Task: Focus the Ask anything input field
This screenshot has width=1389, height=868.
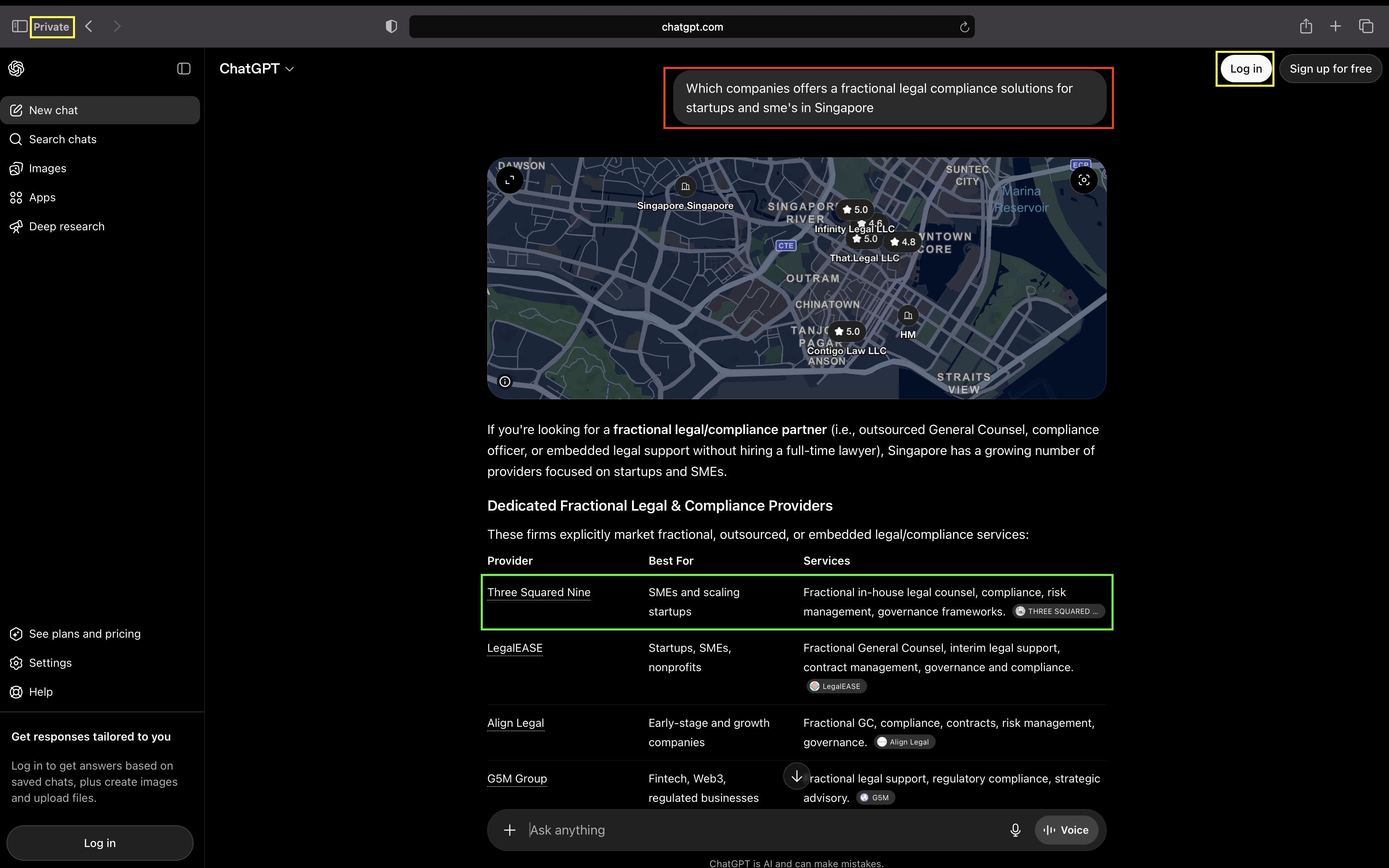Action: tap(763, 830)
